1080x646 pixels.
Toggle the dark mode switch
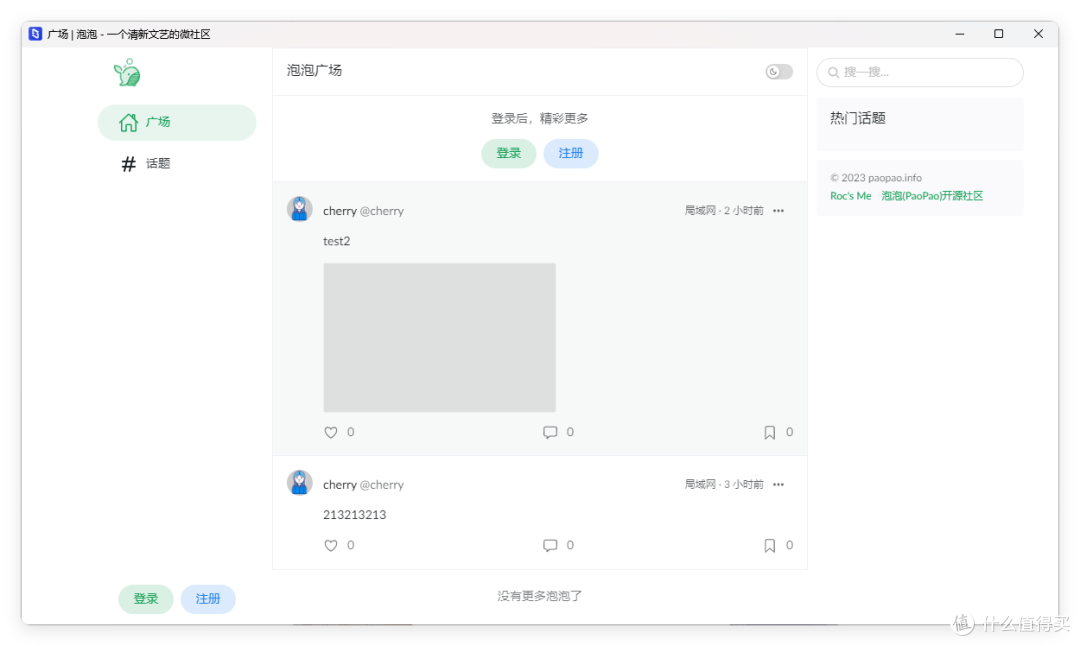(779, 72)
